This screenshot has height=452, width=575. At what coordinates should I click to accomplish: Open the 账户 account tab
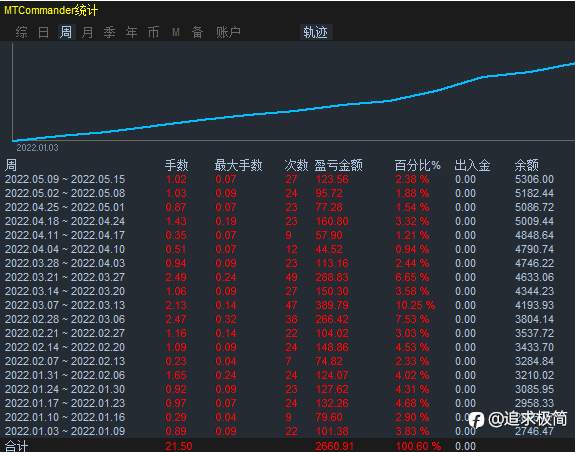pyautogui.click(x=228, y=32)
